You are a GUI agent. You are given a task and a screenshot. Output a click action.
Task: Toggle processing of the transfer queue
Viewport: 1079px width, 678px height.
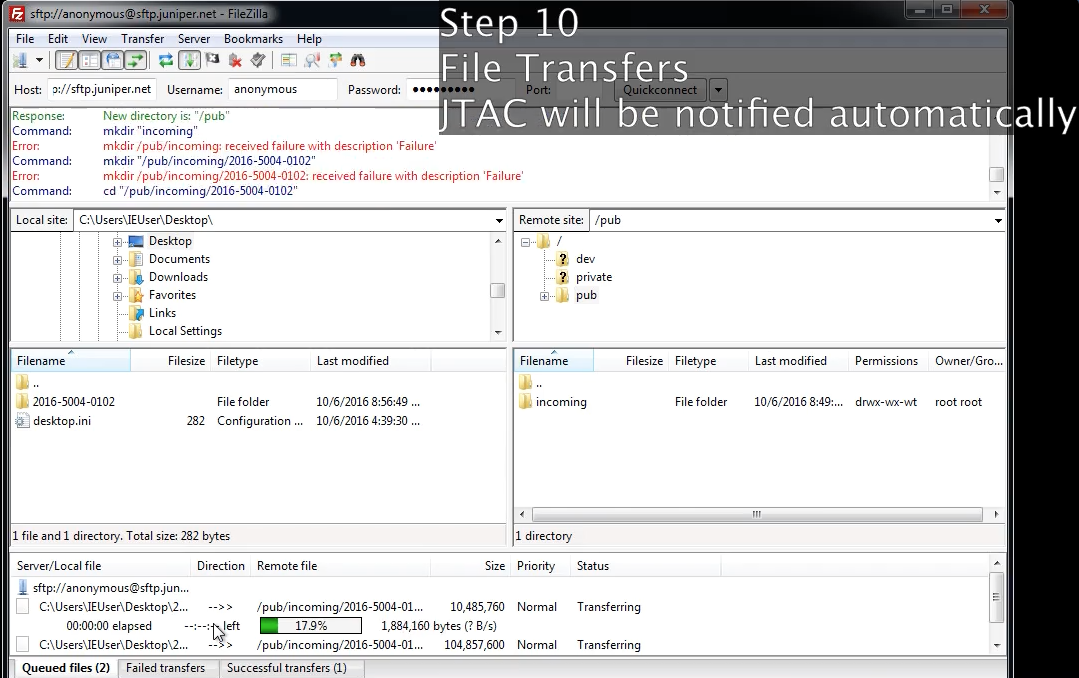189,61
